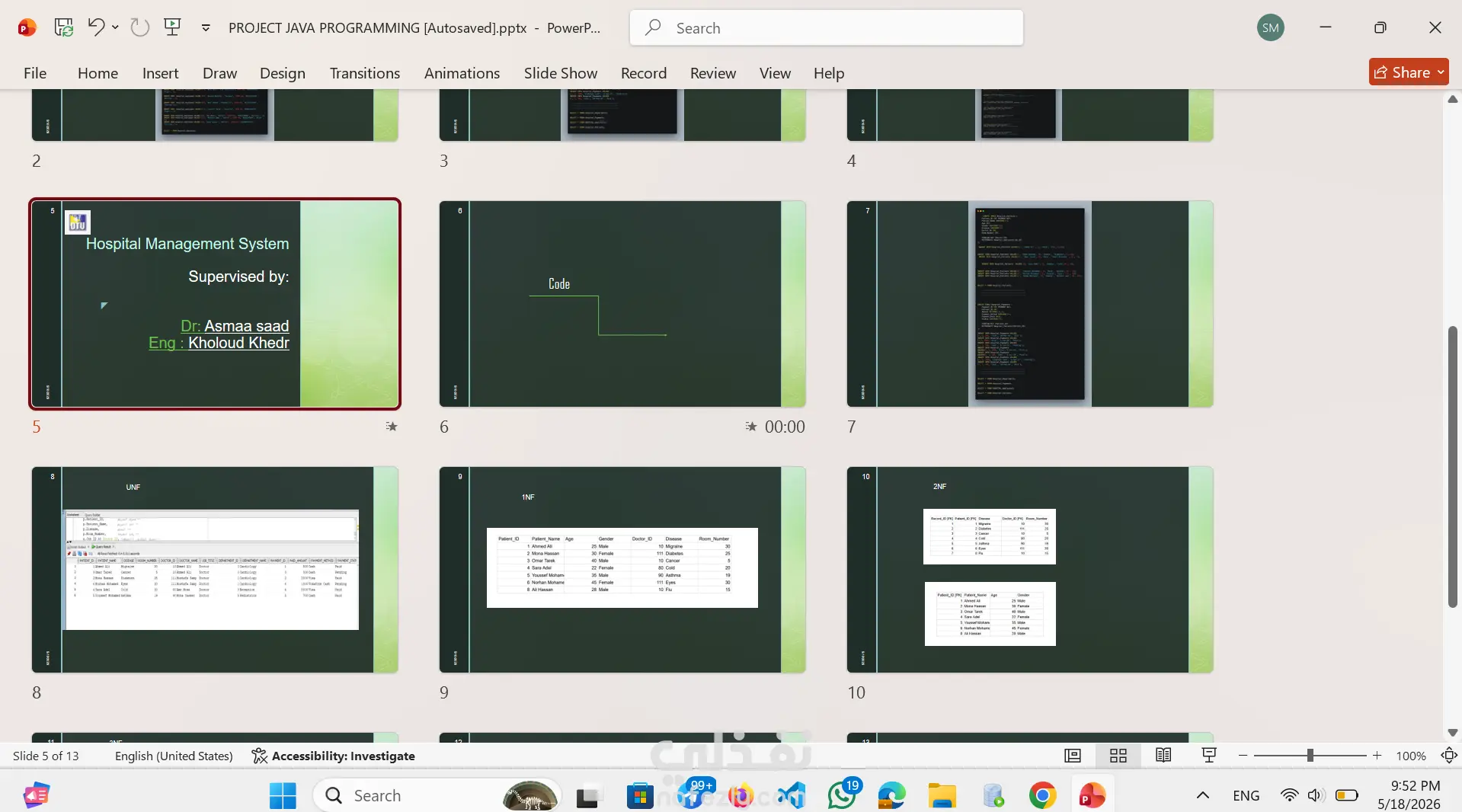Fit slide to current window
This screenshot has height=812, width=1462.
pyautogui.click(x=1449, y=756)
